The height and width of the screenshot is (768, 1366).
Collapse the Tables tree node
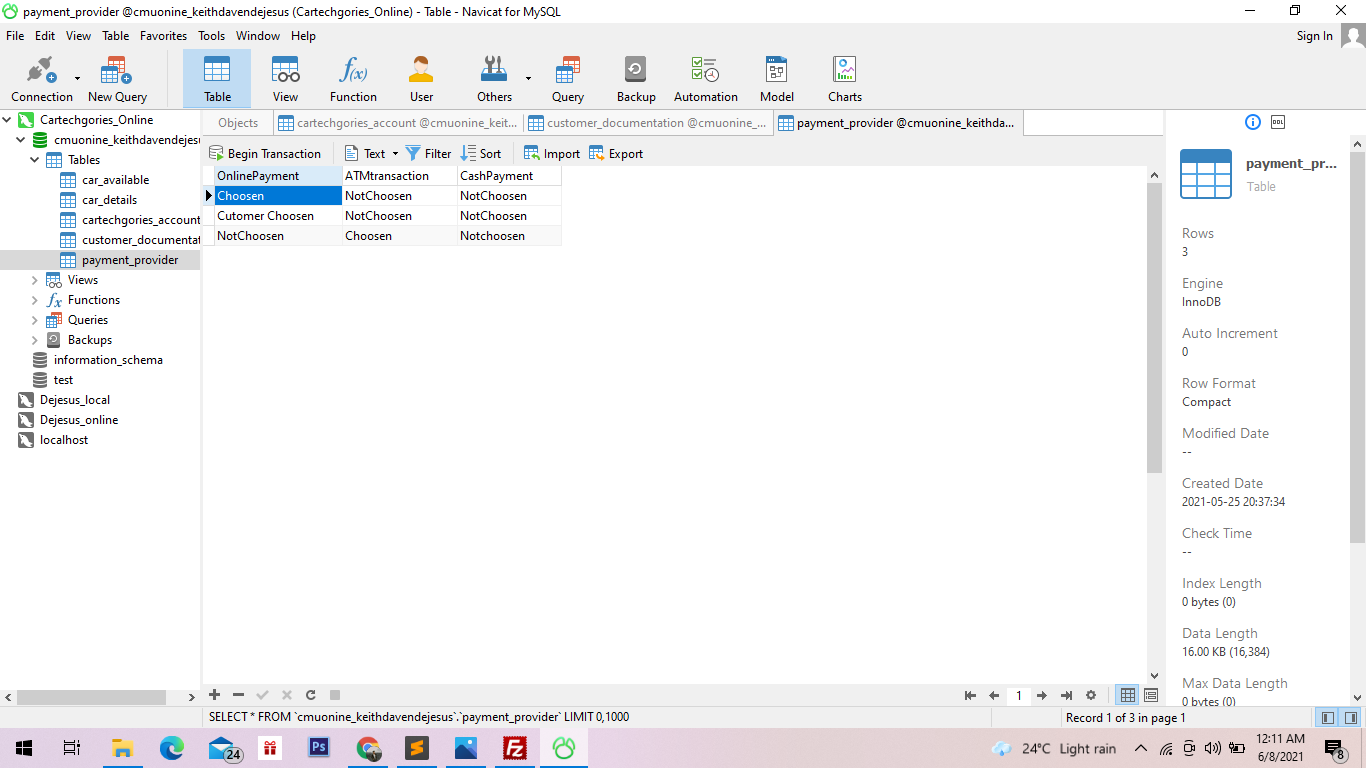point(35,160)
